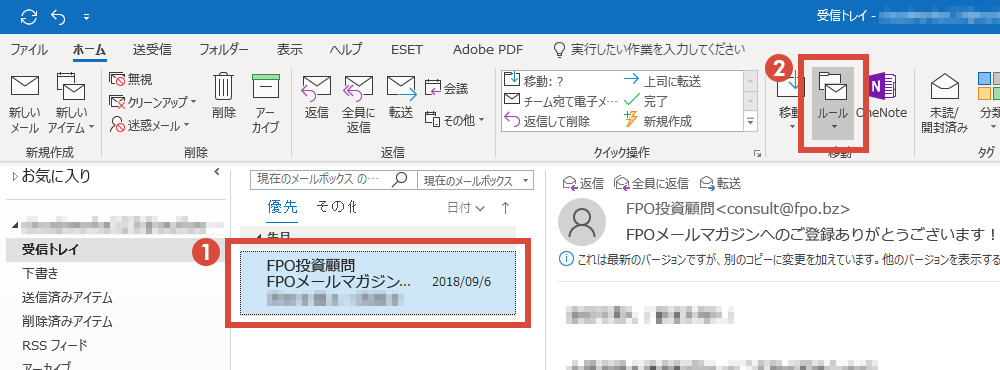
Task: Open the クリーンアップ dropdown
Action: (152, 102)
